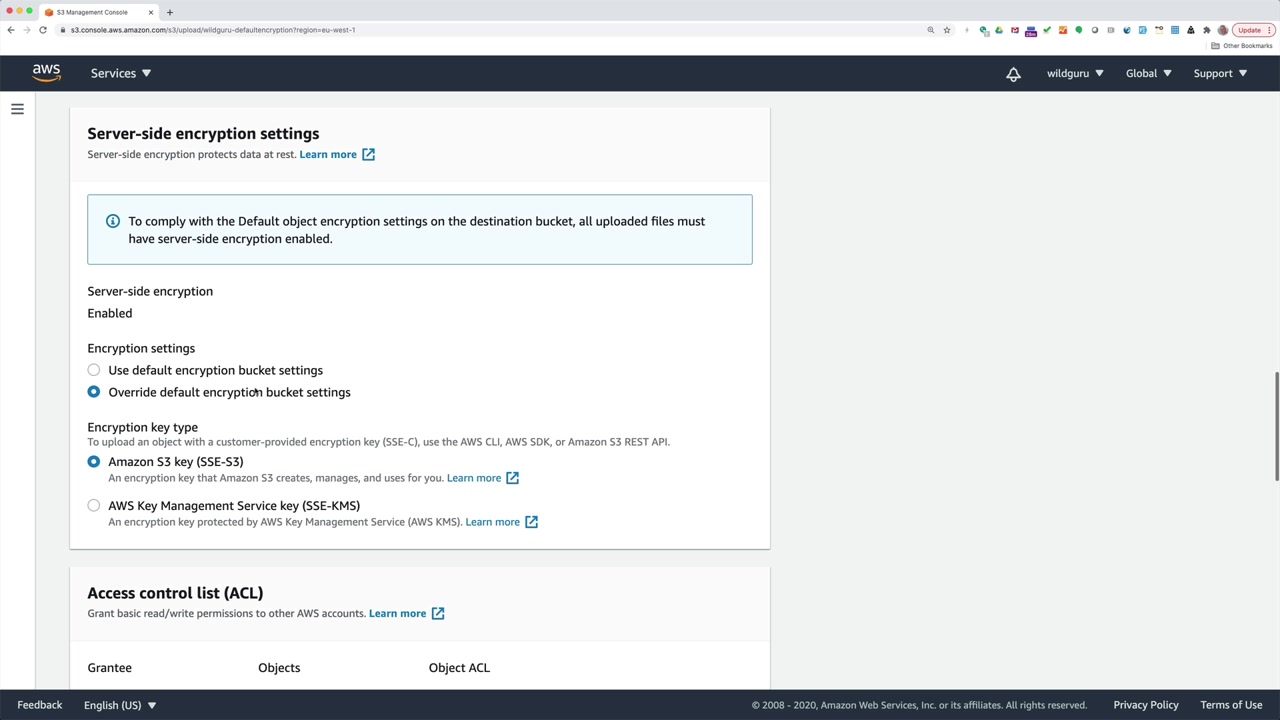Image resolution: width=1280 pixels, height=720 pixels.
Task: Click the info icon in the encryption notice
Action: pyautogui.click(x=113, y=221)
